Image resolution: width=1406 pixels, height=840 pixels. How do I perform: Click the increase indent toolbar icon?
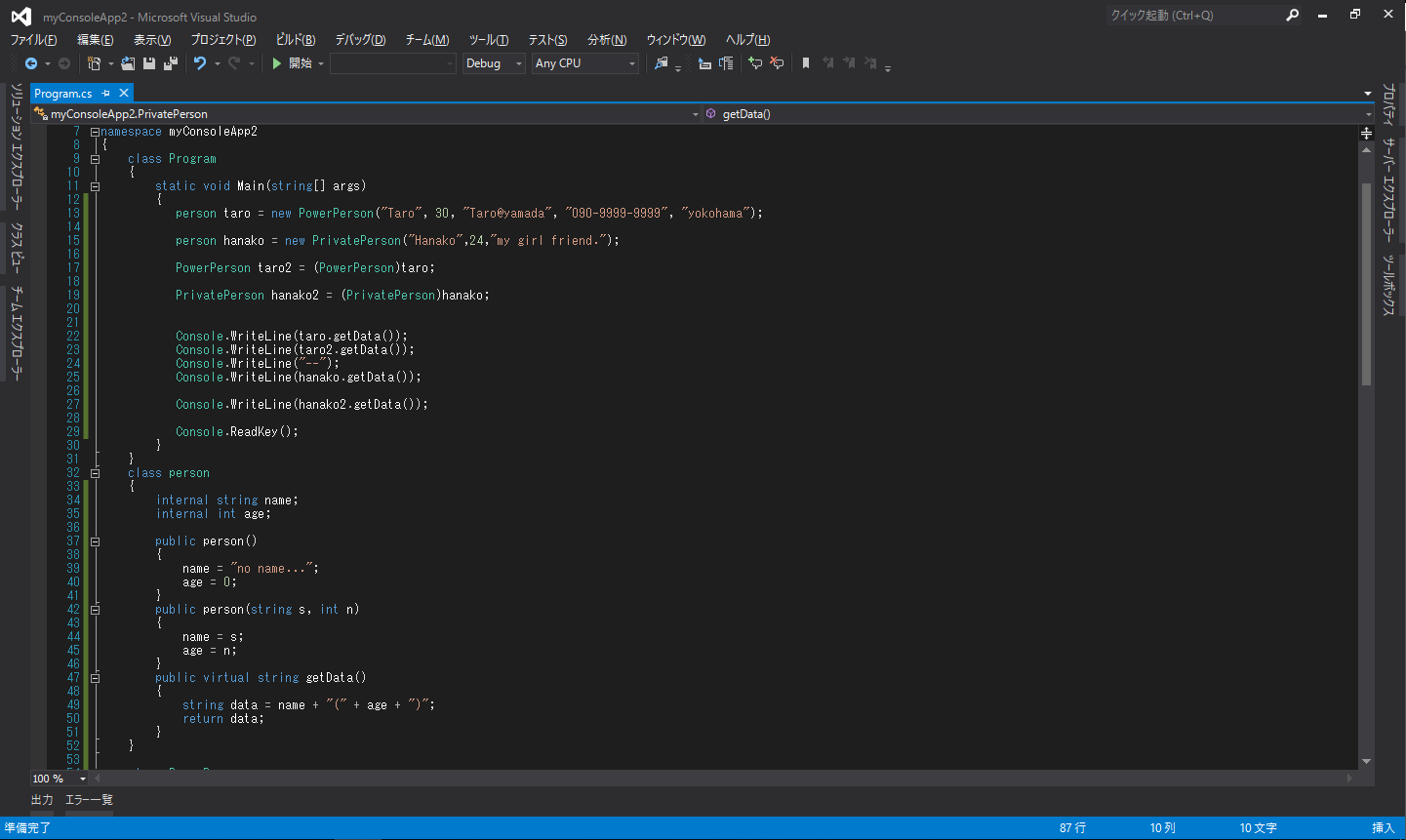(x=726, y=63)
